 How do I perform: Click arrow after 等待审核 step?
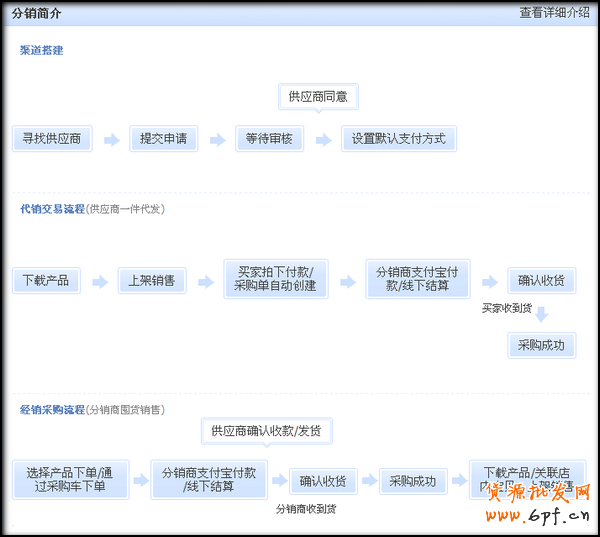coord(322,140)
